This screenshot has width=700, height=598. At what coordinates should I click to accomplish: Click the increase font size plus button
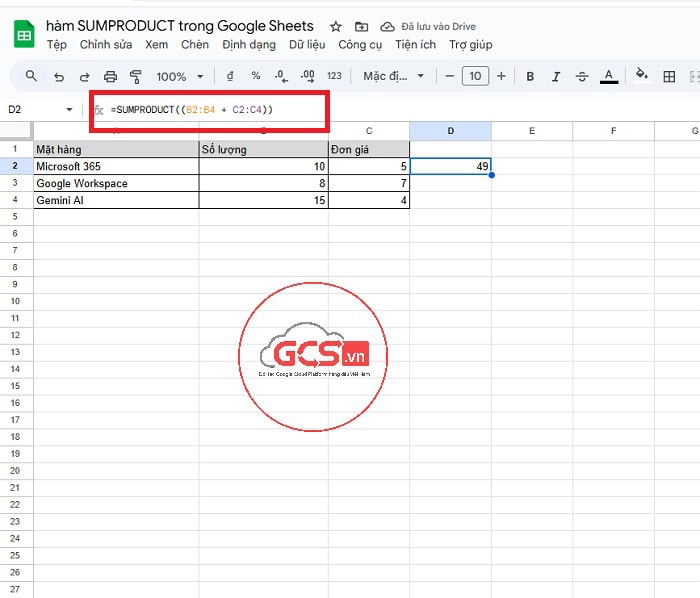point(501,76)
